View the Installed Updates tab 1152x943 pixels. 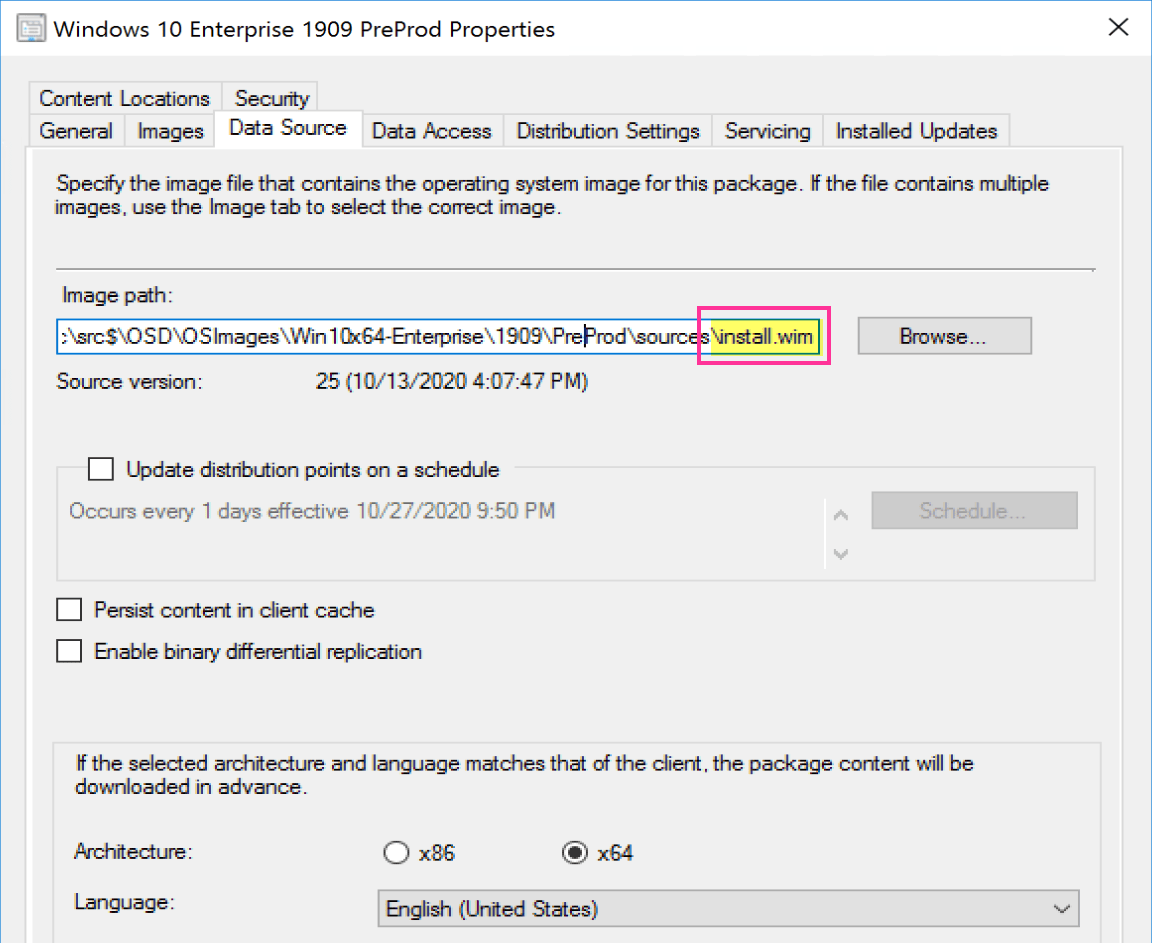coord(916,131)
